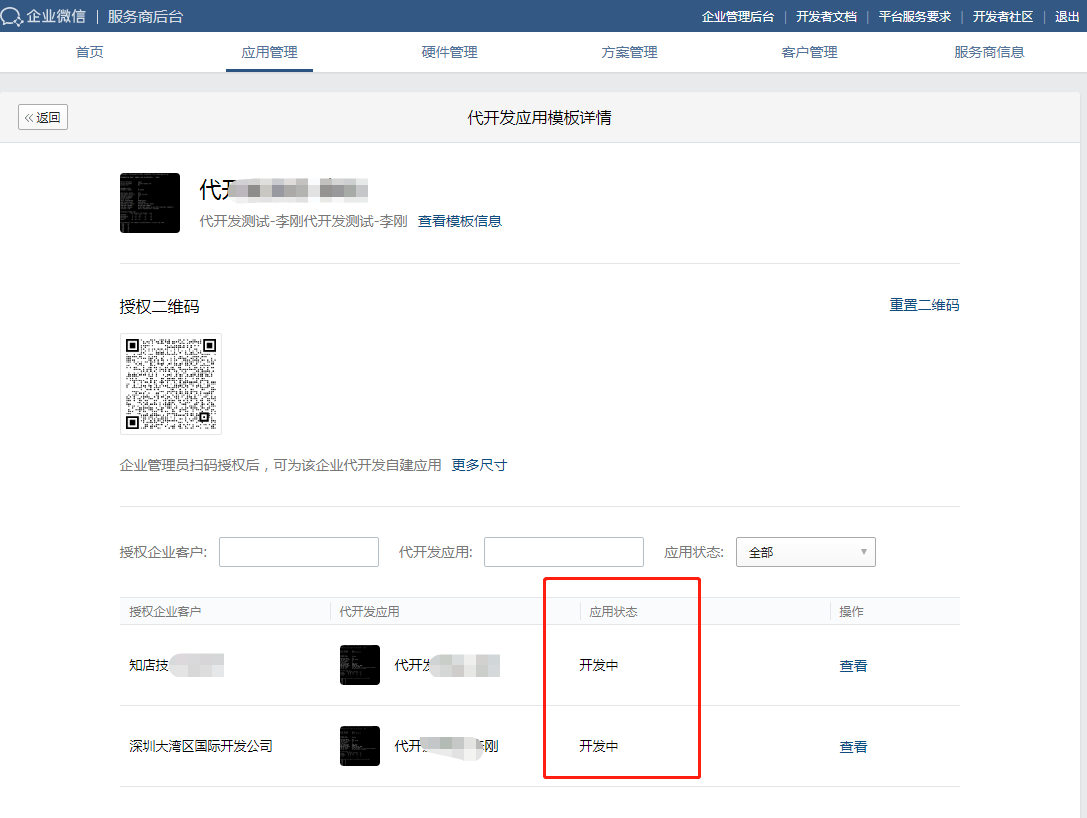The width and height of the screenshot is (1087, 818).
Task: Switch to the 硬件管理 tab
Action: coord(449,52)
